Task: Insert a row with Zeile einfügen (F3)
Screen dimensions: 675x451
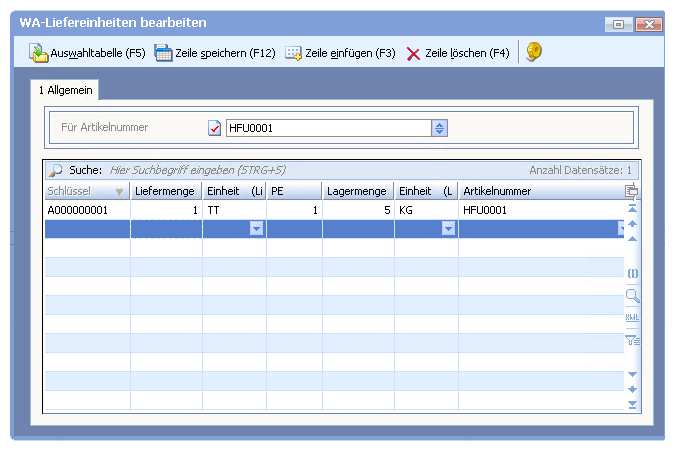Action: [340, 53]
